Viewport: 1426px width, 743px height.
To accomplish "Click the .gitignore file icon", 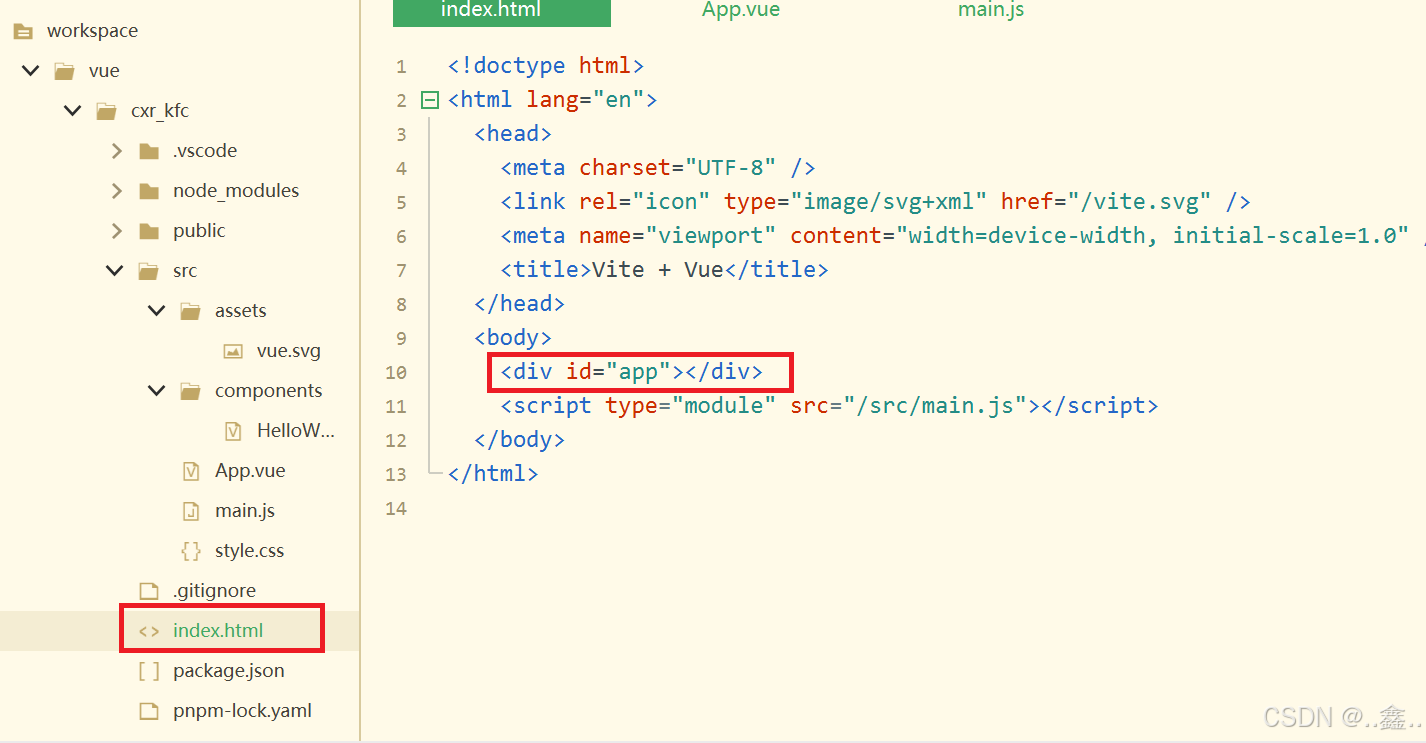I will (149, 591).
